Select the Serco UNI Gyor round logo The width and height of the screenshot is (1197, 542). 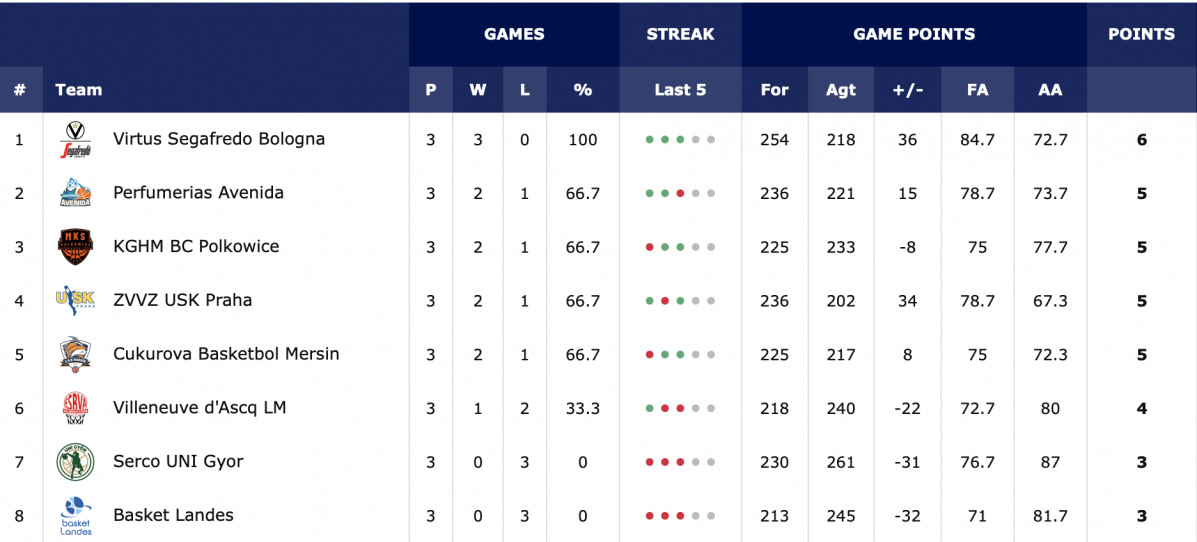click(76, 462)
